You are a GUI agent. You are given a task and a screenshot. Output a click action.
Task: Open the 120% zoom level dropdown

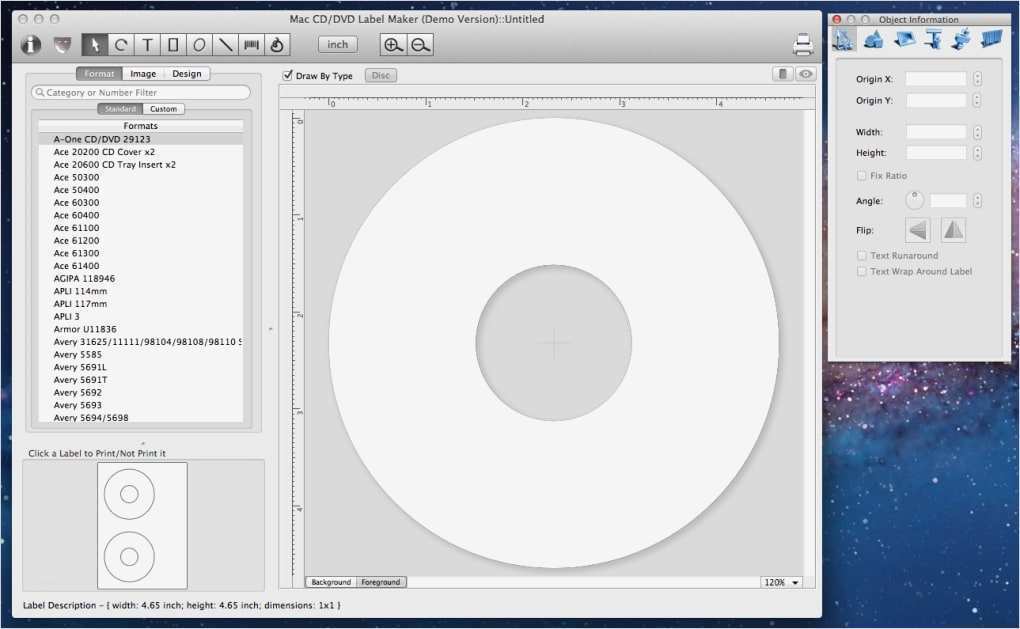781,581
